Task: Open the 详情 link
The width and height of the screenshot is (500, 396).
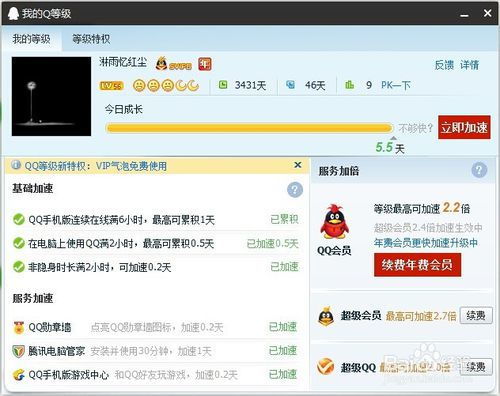Action: (x=469, y=65)
